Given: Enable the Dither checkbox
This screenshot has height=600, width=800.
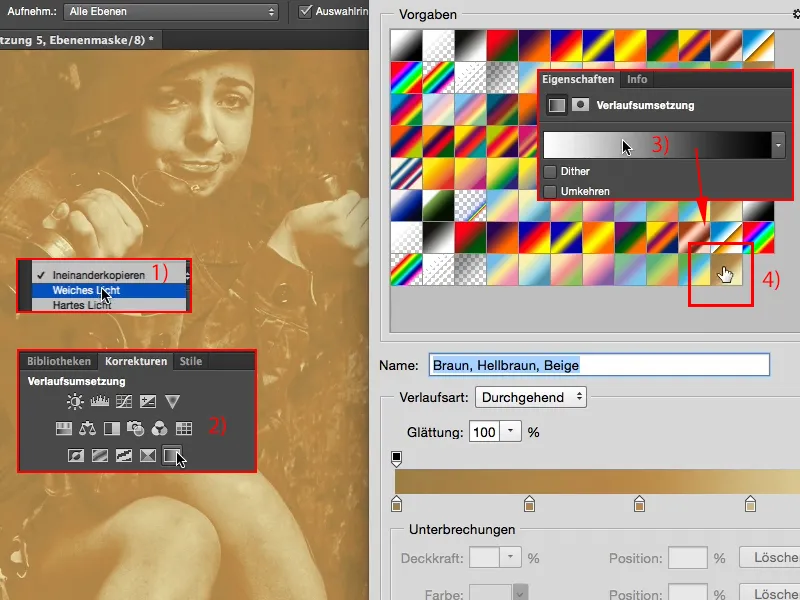Looking at the screenshot, I should coord(550,171).
